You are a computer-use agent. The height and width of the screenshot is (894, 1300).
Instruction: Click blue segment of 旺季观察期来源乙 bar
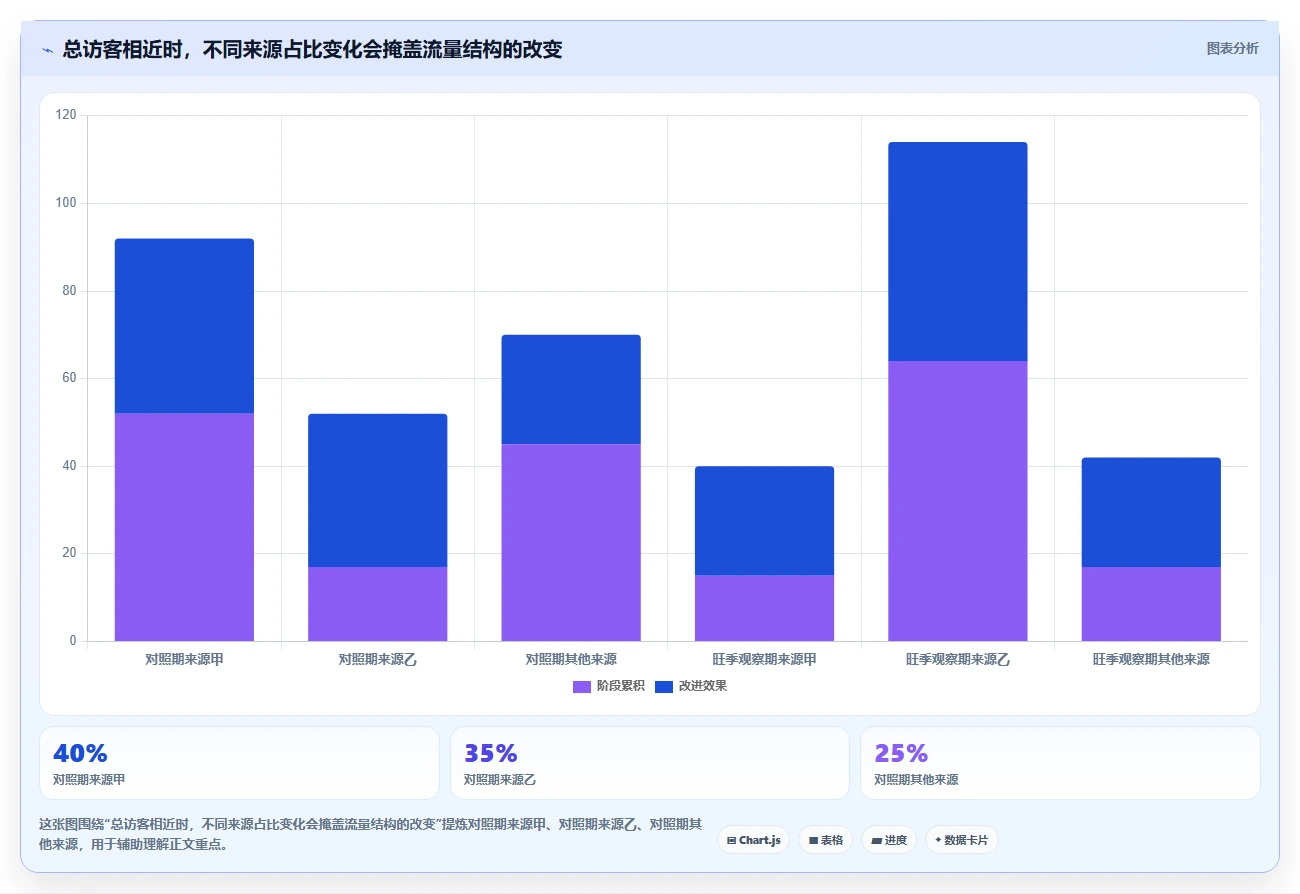point(958,252)
